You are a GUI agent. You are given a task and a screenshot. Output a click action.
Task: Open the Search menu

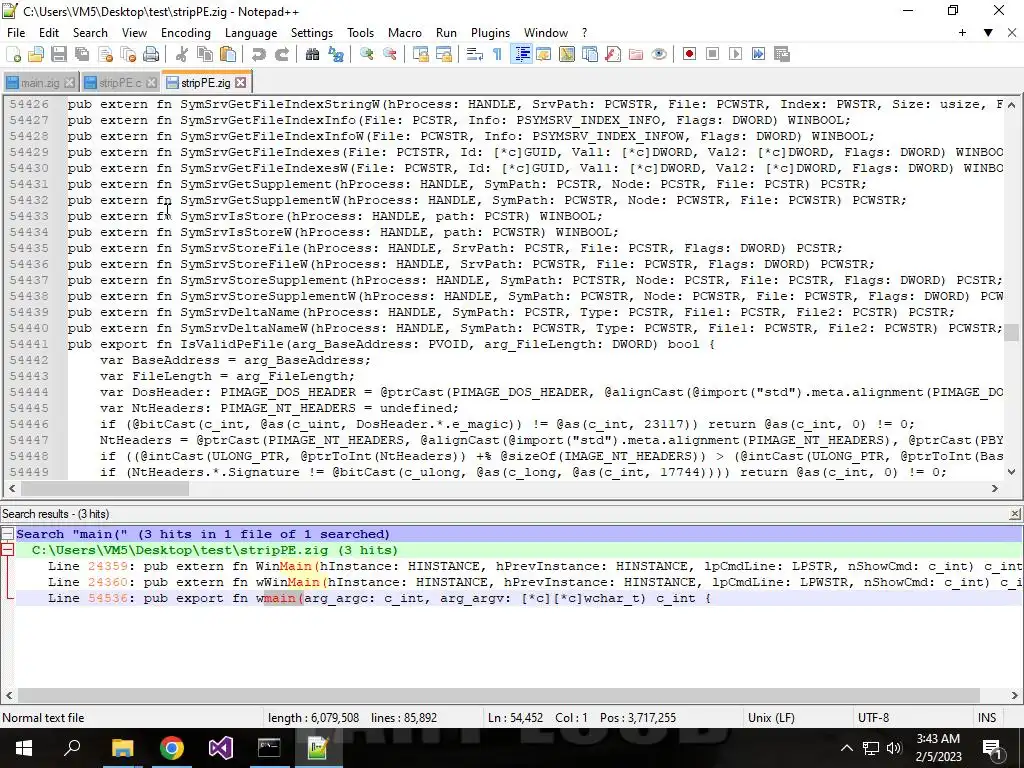click(x=90, y=33)
